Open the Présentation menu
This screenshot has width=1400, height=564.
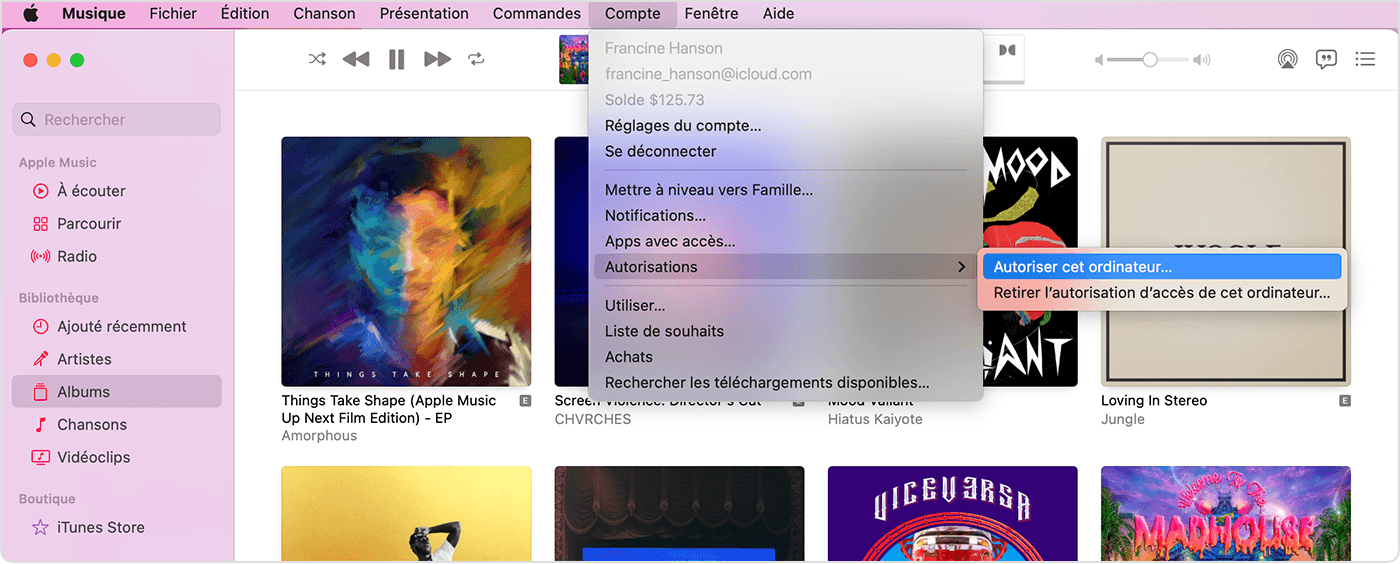coord(424,13)
